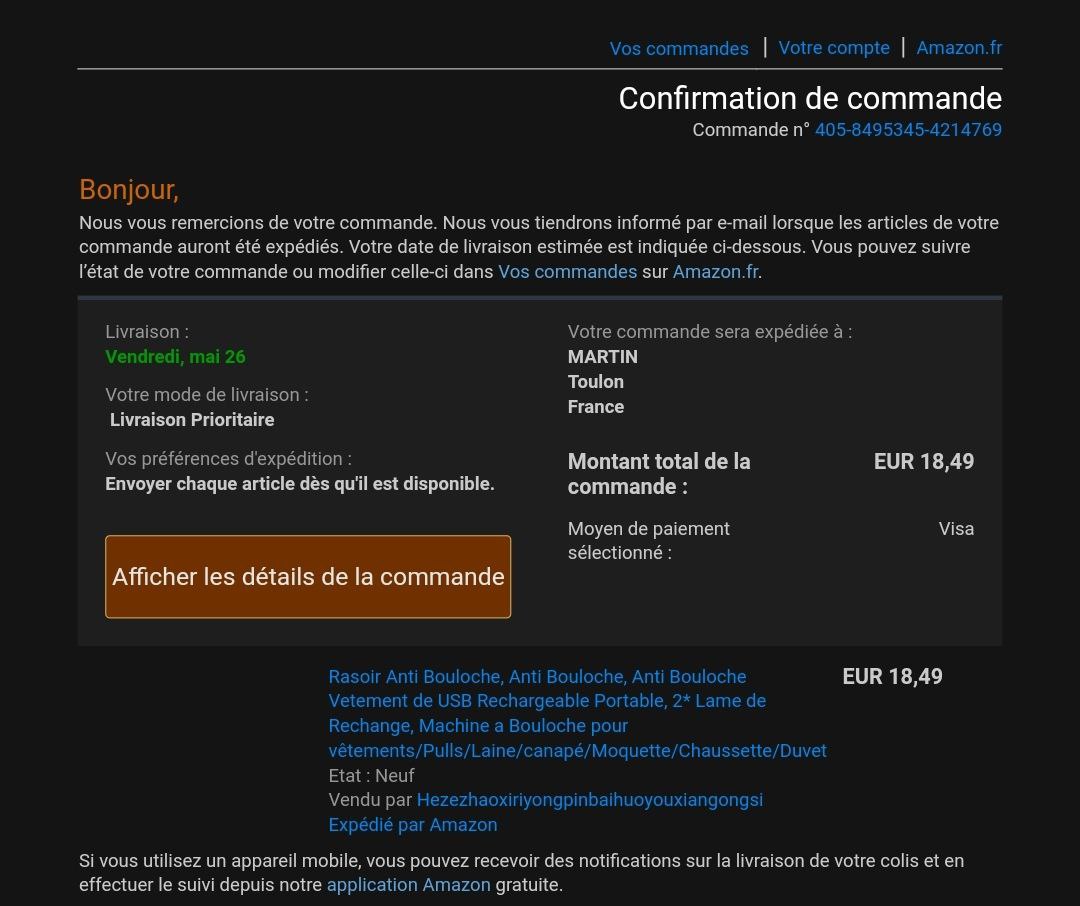Click the Etat : Neuf text
Image resolution: width=1080 pixels, height=906 pixels.
click(371, 775)
